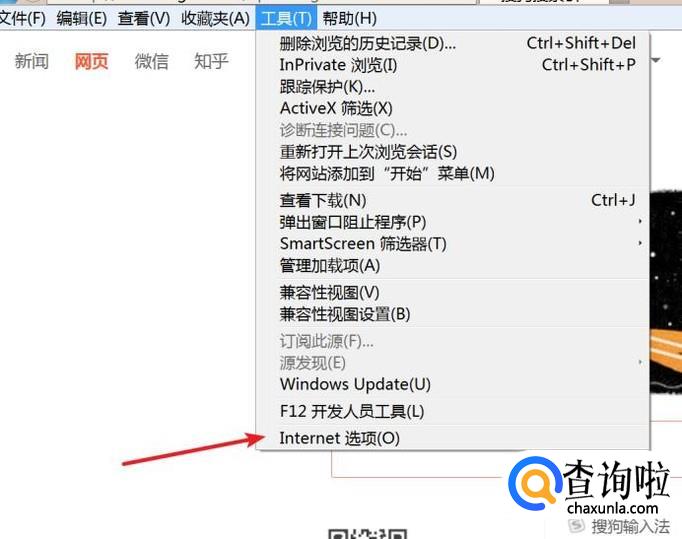This screenshot has height=539, width=682.
Task: Open 跟踪保护(K) menu item
Action: tap(453, 87)
